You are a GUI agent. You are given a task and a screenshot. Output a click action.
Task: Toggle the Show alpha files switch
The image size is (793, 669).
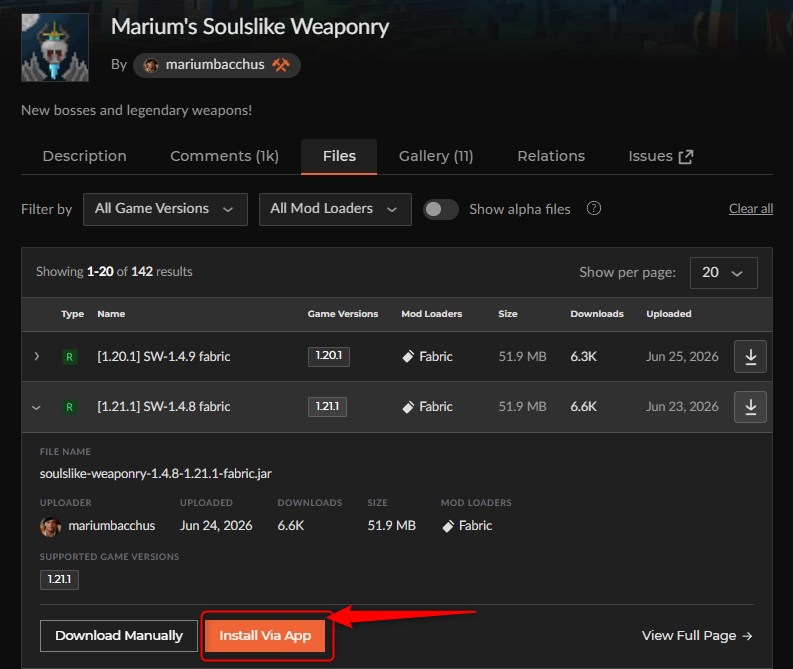click(440, 209)
